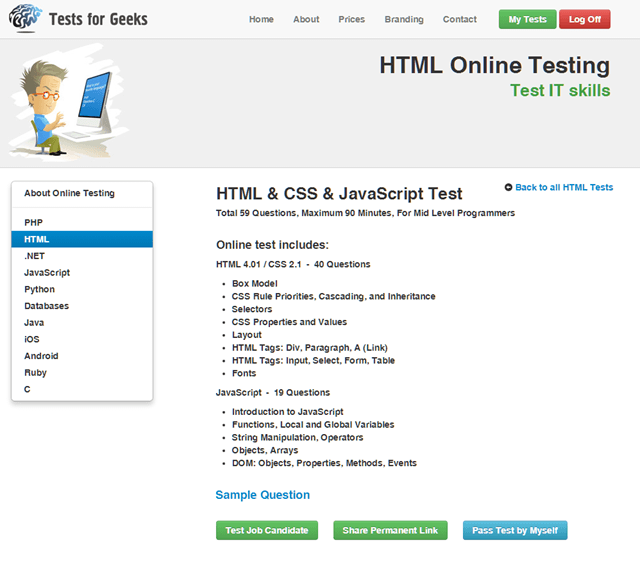The image size is (640, 563).
Task: Click the Fonts list item
Action: (x=244, y=373)
